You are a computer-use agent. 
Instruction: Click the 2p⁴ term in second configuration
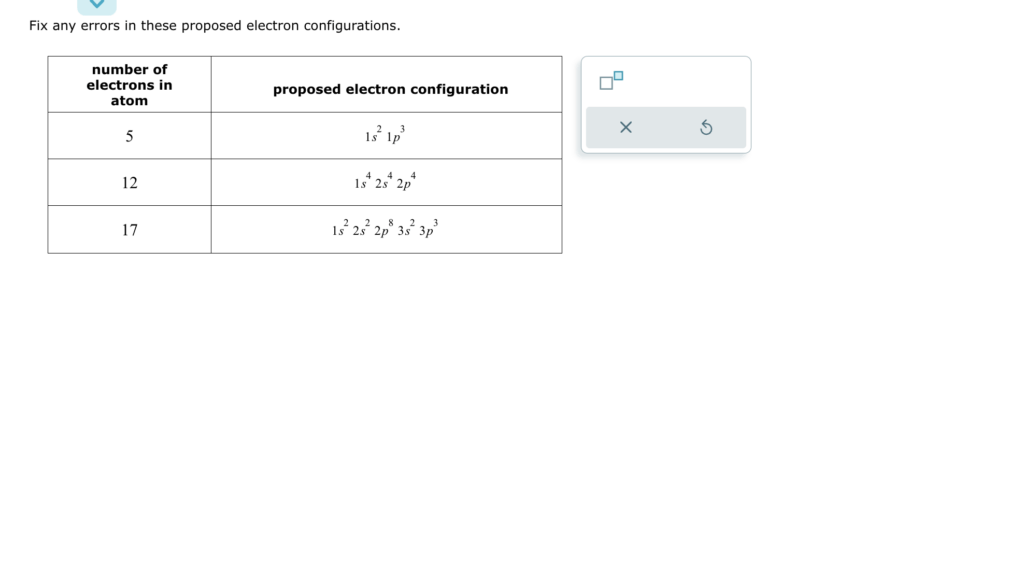[x=406, y=183]
